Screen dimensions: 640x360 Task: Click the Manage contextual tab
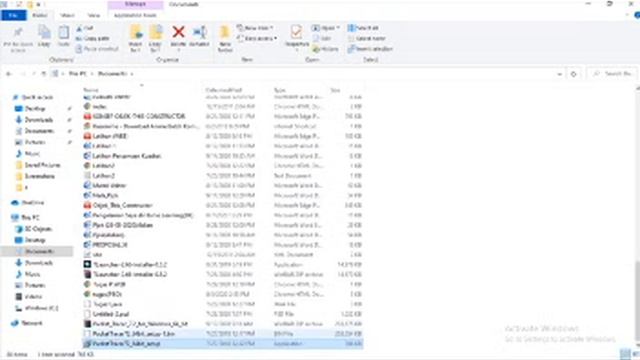[135, 4]
